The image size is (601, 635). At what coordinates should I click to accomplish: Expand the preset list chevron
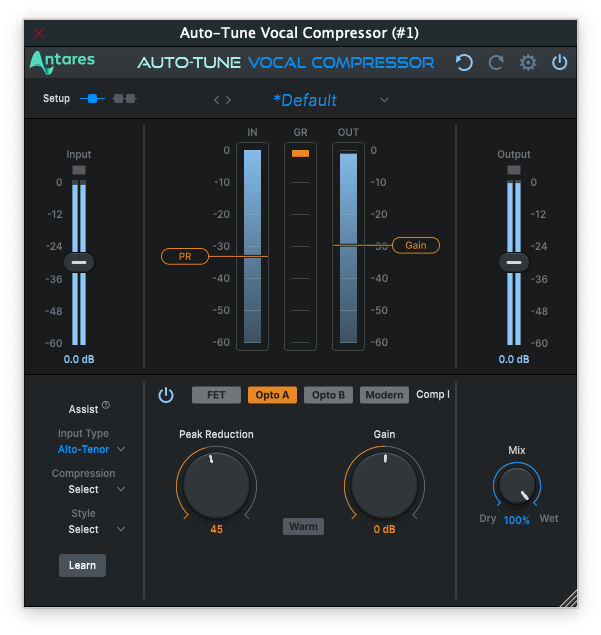point(384,100)
